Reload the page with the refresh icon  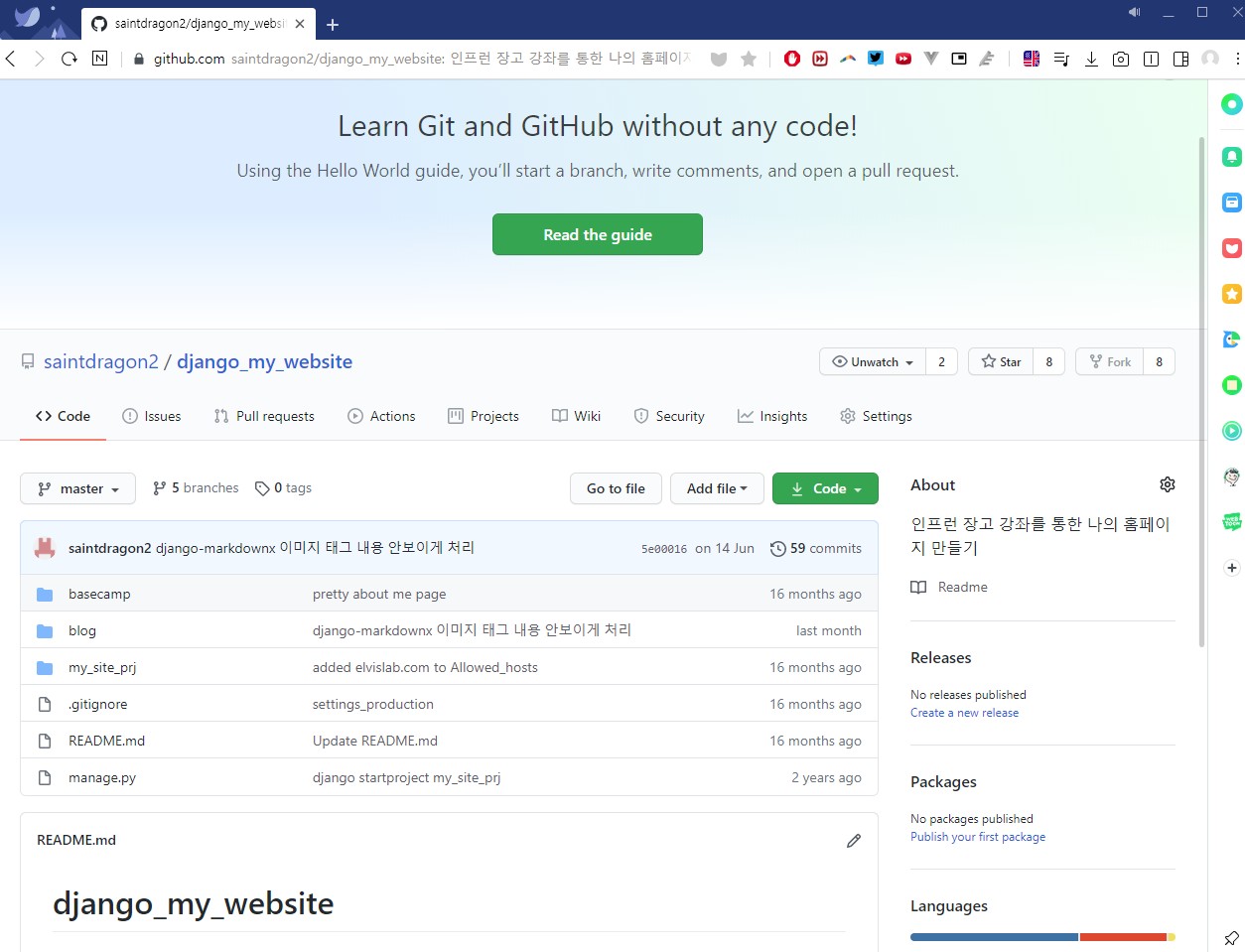[x=69, y=59]
